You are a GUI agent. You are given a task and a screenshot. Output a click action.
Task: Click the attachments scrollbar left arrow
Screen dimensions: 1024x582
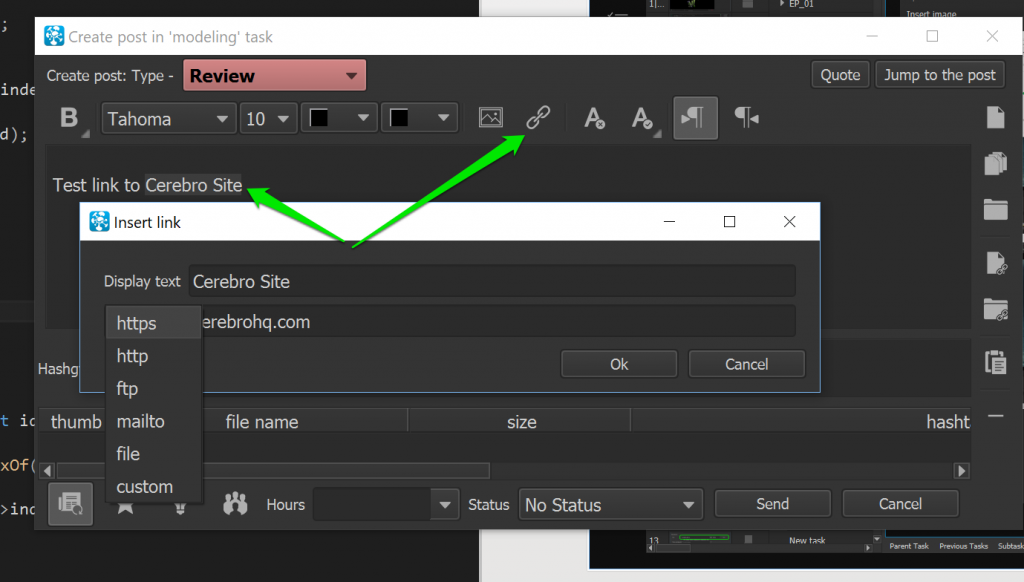(47, 470)
